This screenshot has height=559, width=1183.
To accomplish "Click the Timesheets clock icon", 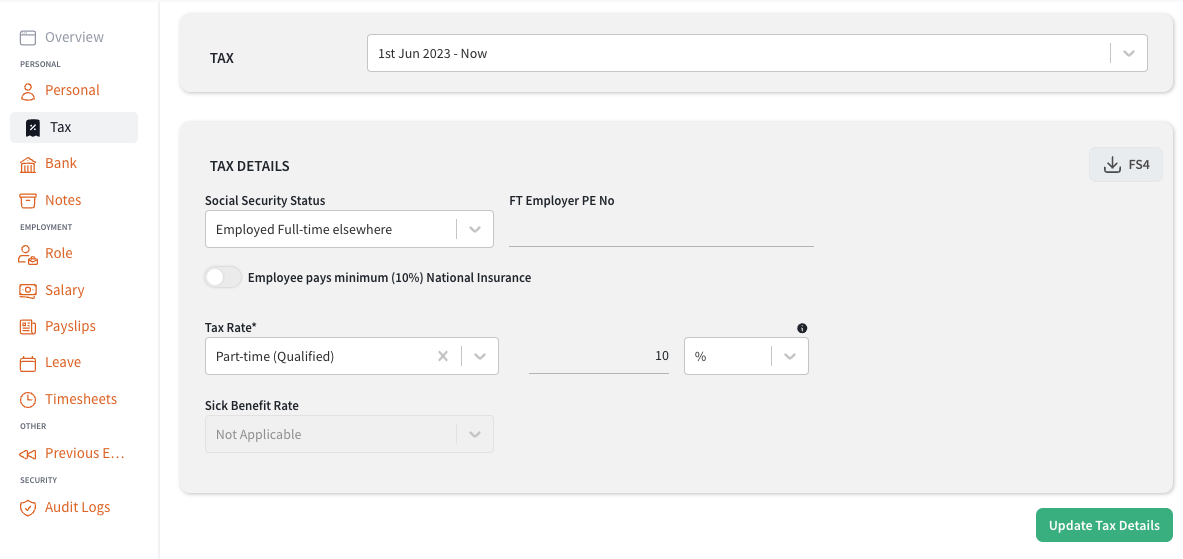I will click(28, 399).
